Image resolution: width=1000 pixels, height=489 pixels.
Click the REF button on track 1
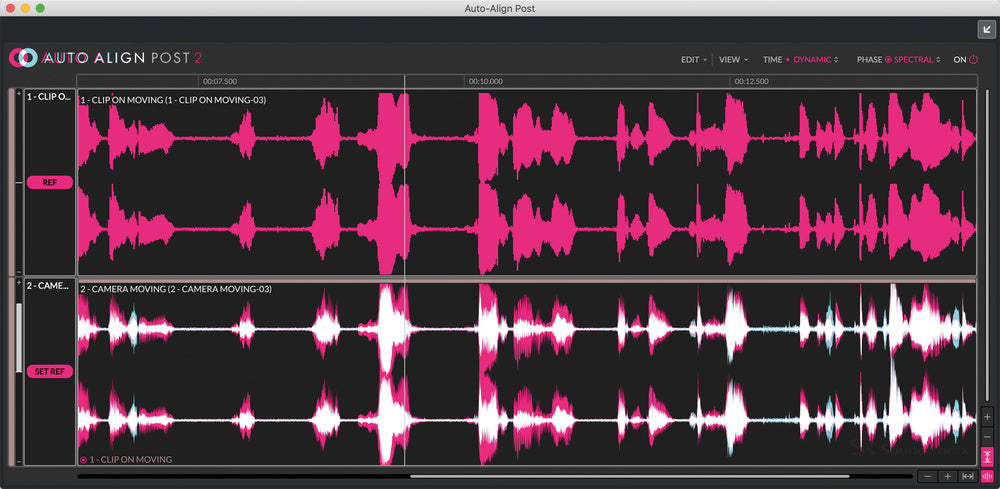pos(50,182)
